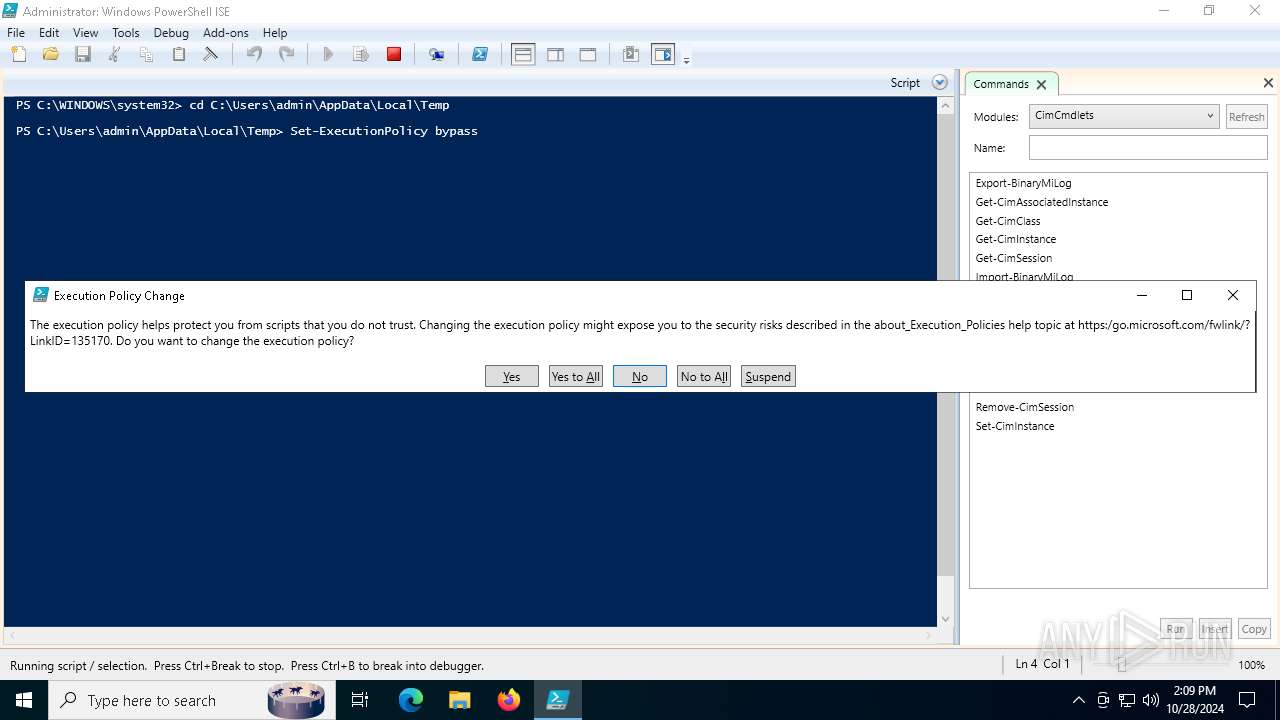Click the New Remote PowerShell Tab icon

pyautogui.click(x=437, y=54)
